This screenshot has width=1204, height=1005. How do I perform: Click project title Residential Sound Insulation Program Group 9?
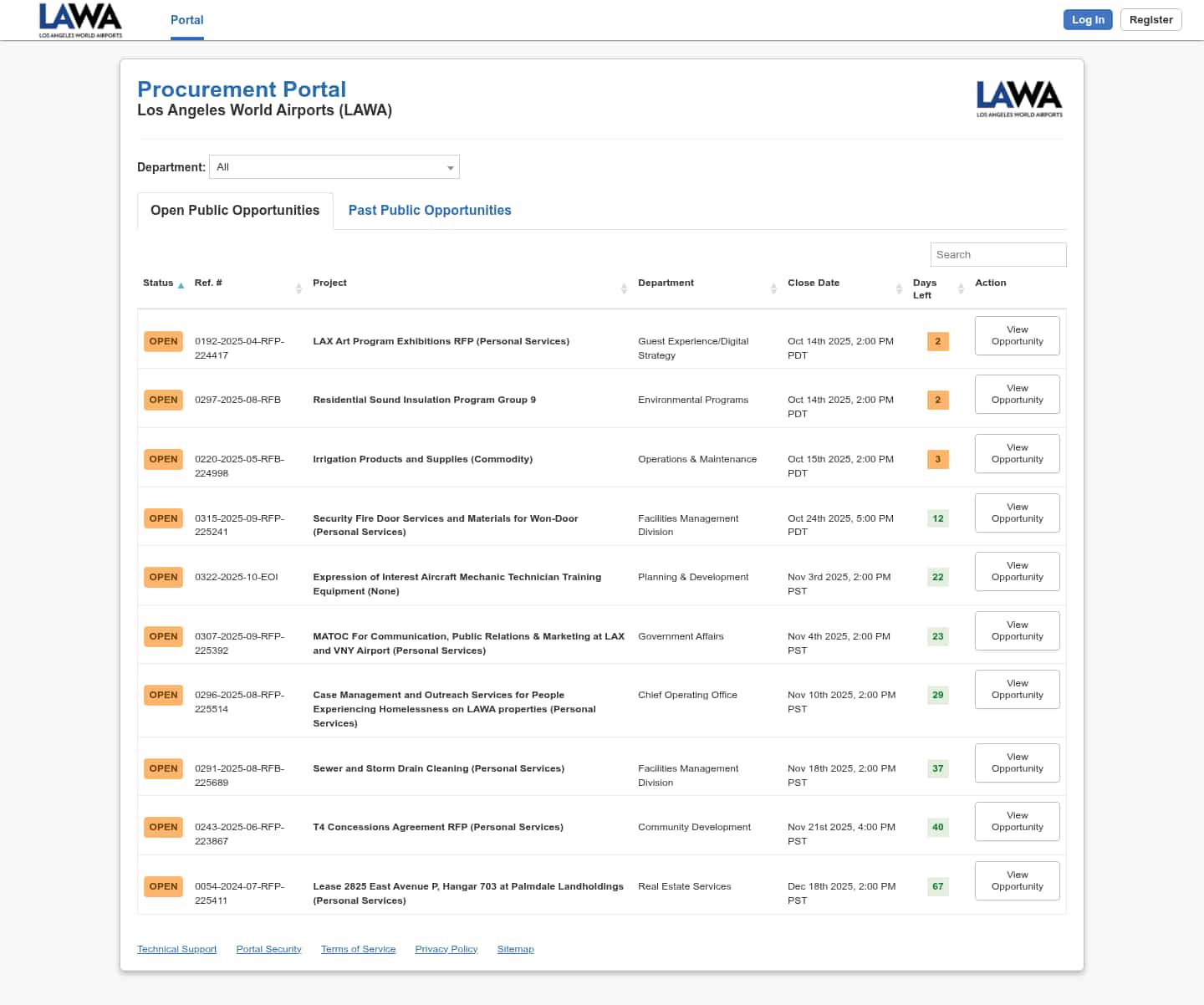(x=425, y=400)
